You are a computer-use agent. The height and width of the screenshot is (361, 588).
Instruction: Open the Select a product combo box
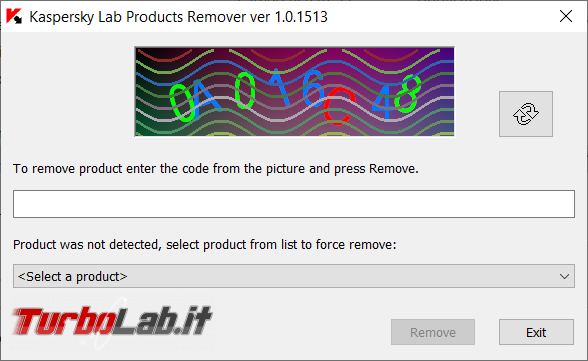click(294, 276)
